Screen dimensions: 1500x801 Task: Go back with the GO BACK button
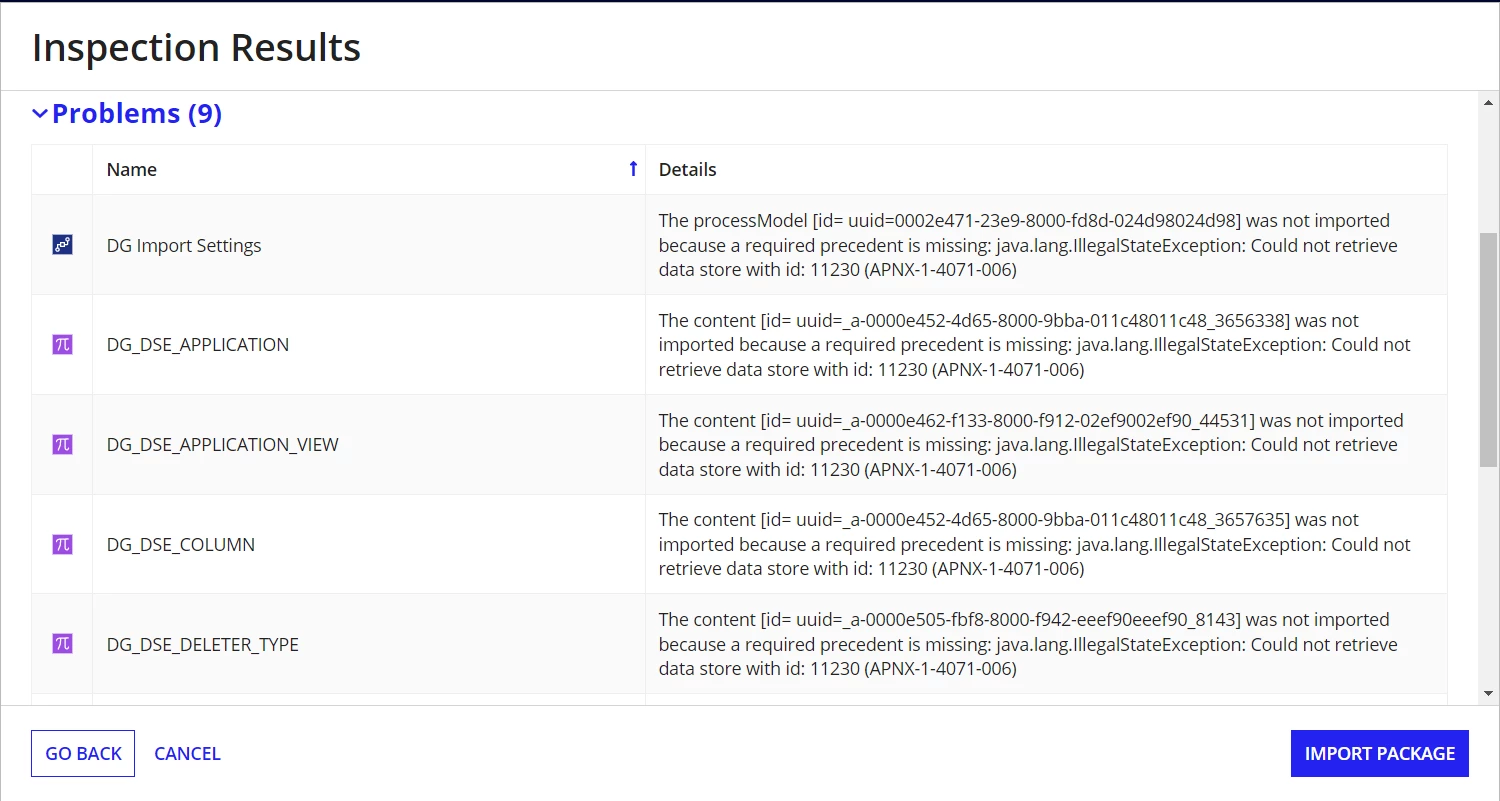pyautogui.click(x=83, y=753)
